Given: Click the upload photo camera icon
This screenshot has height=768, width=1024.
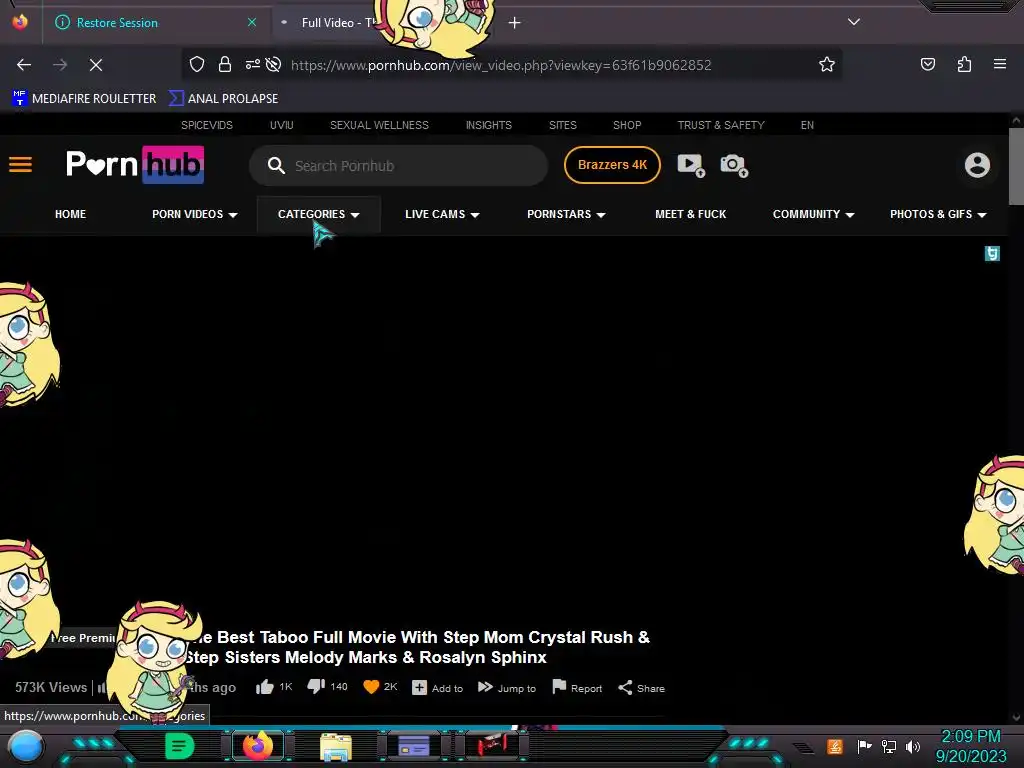Looking at the screenshot, I should [734, 165].
